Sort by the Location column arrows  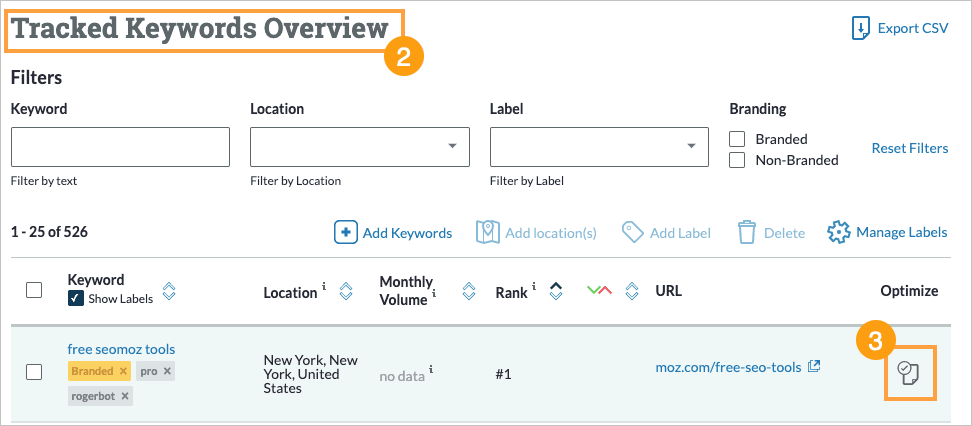pyautogui.click(x=346, y=292)
